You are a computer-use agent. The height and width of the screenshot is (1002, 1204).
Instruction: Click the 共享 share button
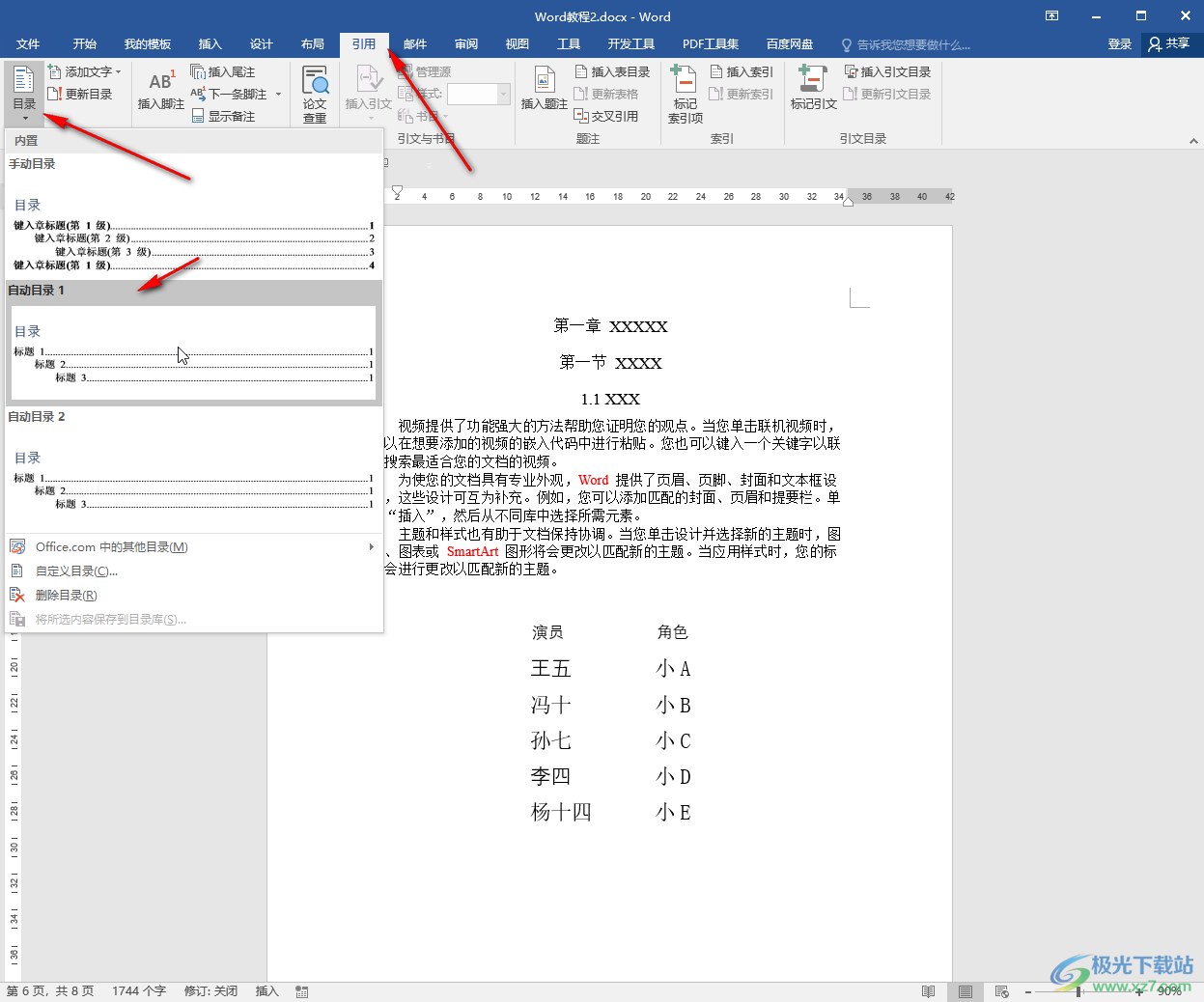(x=1169, y=43)
